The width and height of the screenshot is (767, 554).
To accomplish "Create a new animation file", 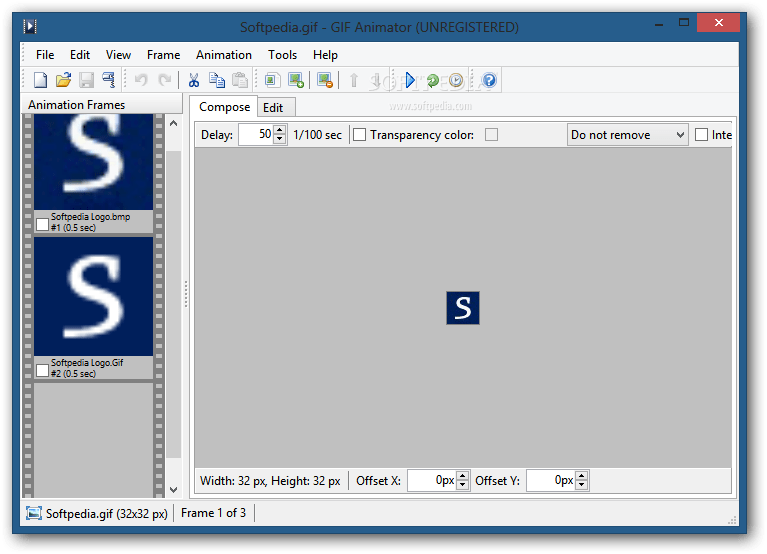I will point(40,80).
